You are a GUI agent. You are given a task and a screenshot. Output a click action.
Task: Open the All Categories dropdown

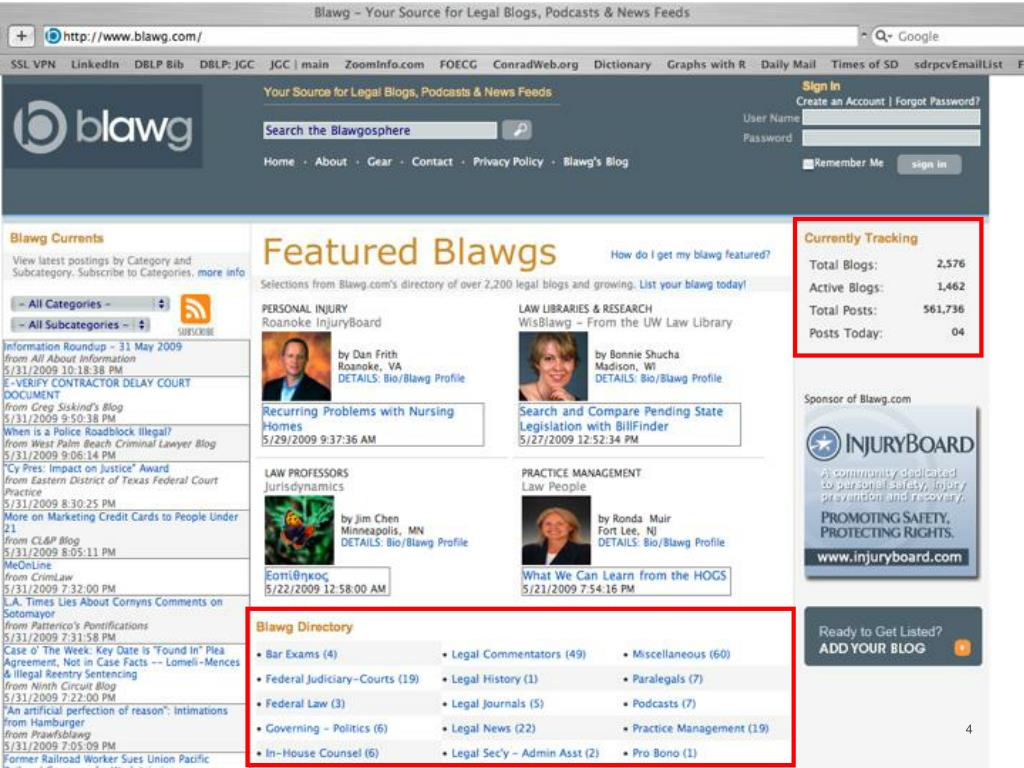[x=90, y=304]
